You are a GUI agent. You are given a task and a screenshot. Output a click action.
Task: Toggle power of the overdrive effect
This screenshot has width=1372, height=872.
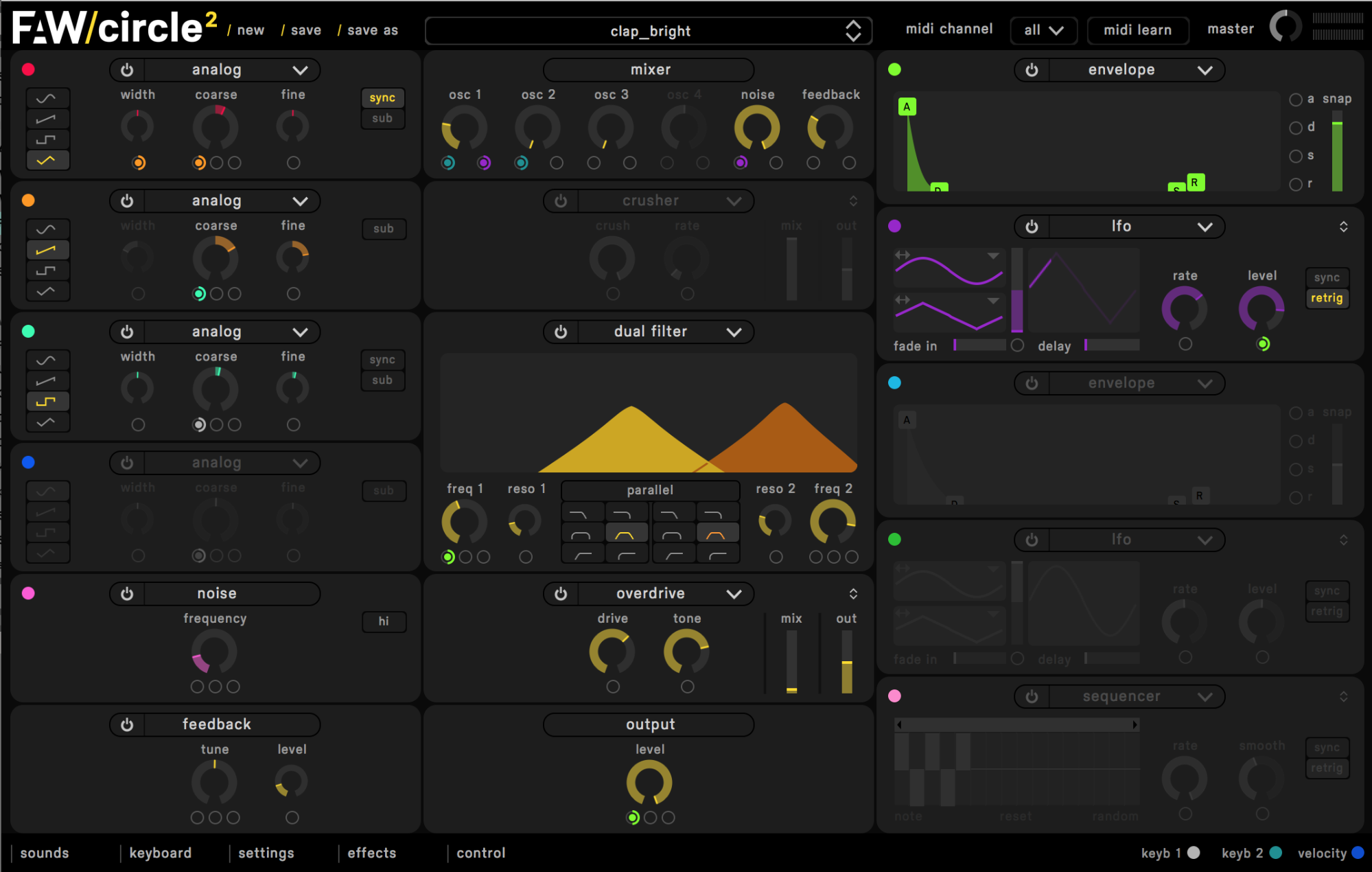click(561, 594)
